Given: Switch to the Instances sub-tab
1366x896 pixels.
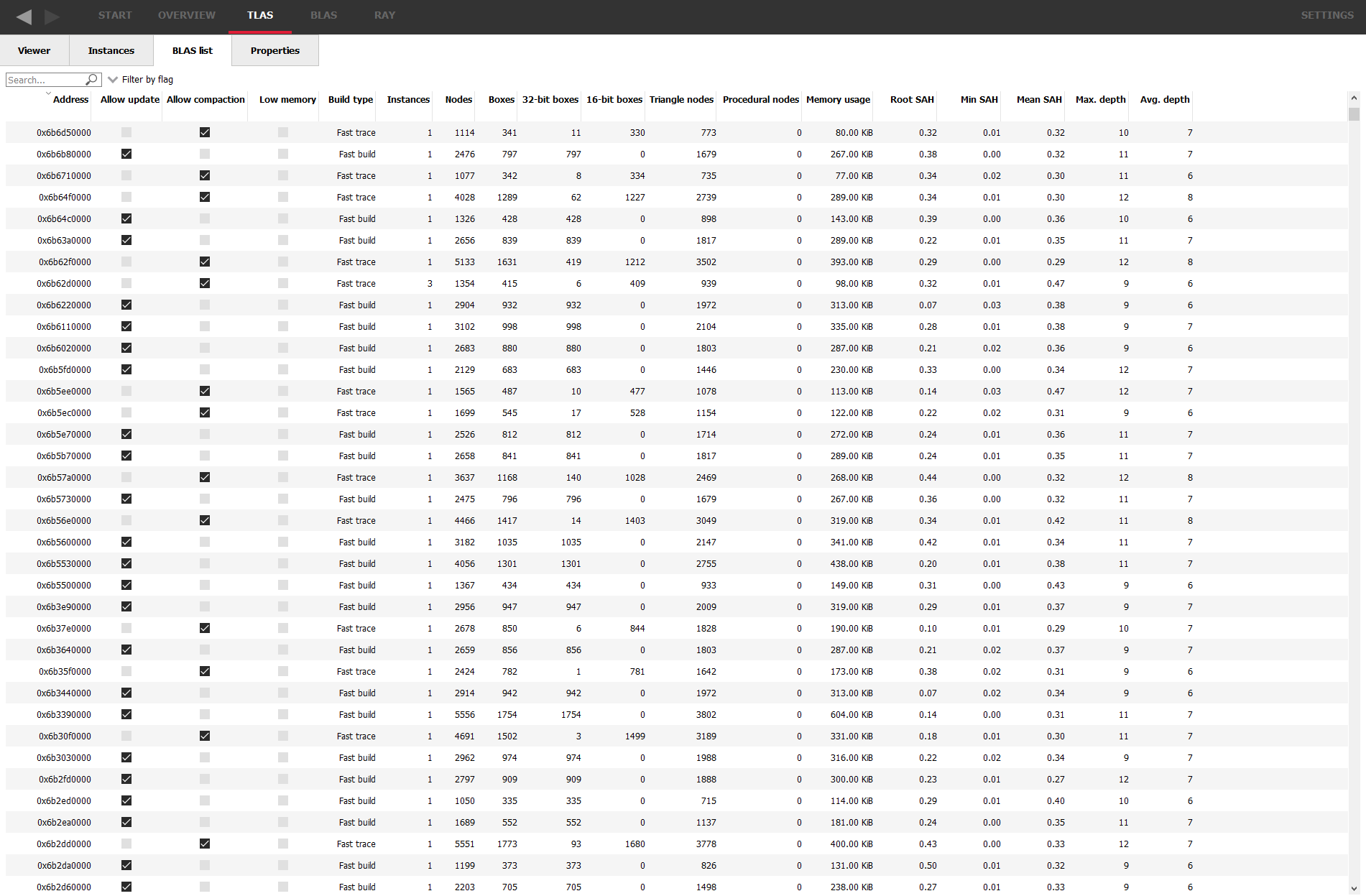Looking at the screenshot, I should (111, 50).
